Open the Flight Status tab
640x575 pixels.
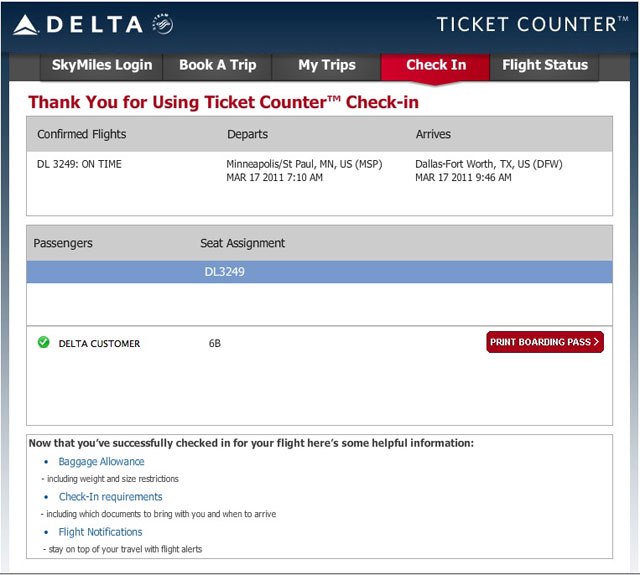[544, 65]
